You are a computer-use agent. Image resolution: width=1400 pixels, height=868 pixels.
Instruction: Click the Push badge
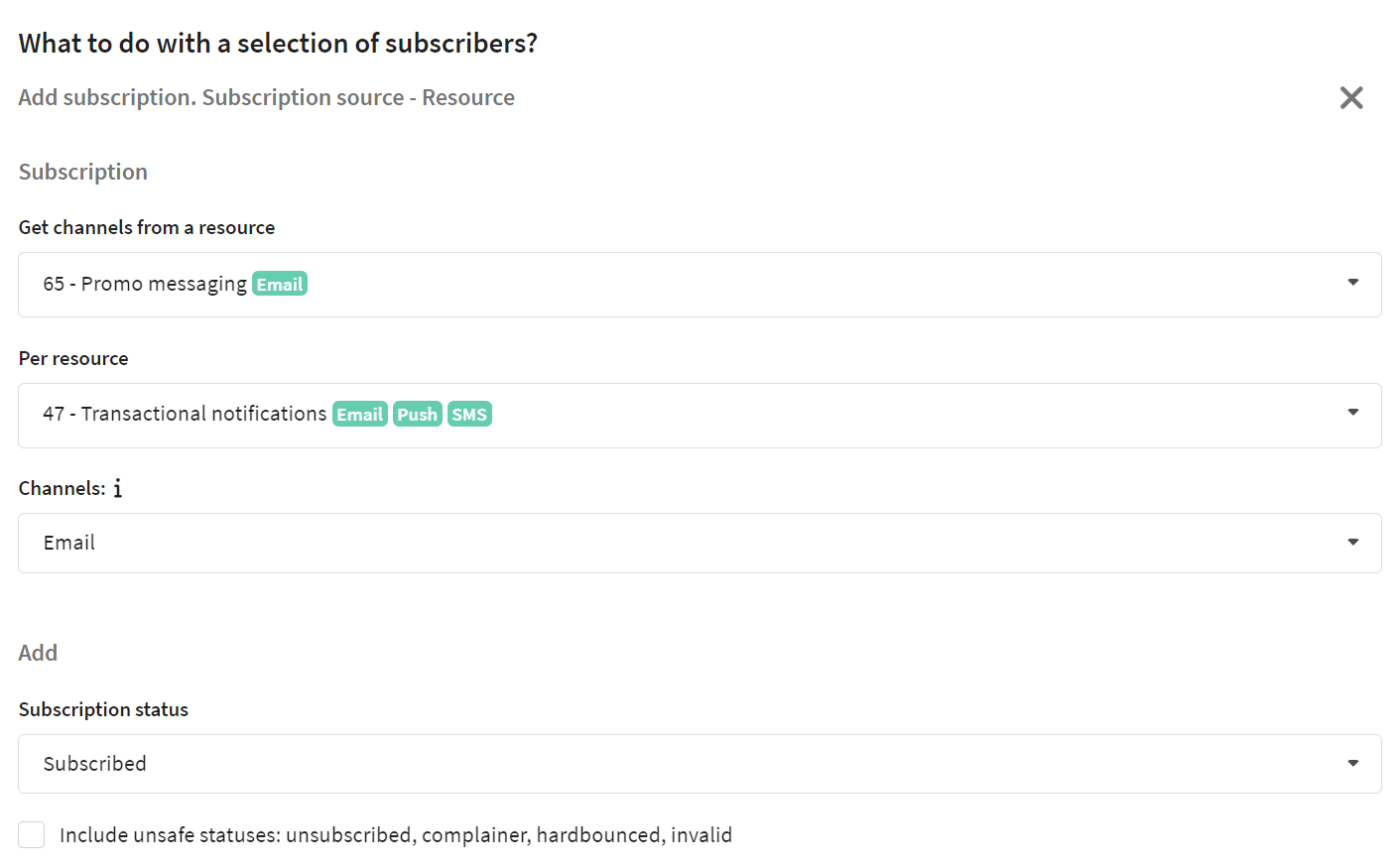coord(417,414)
